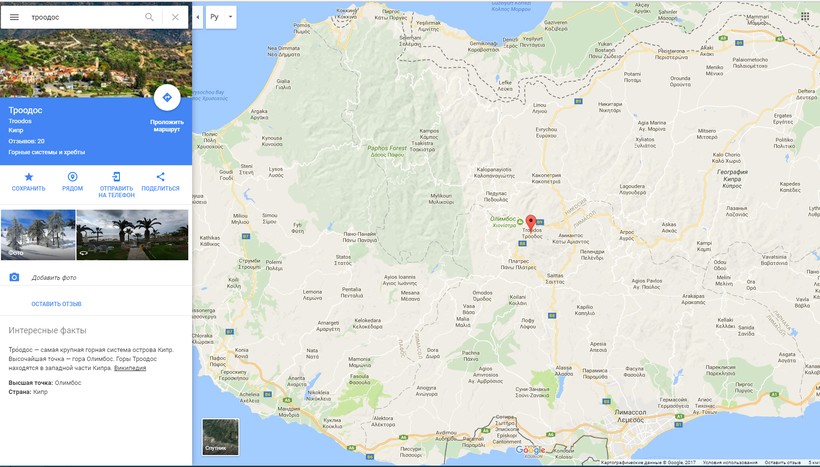Open the Wikipedia (Википедия) link

(x=130, y=368)
